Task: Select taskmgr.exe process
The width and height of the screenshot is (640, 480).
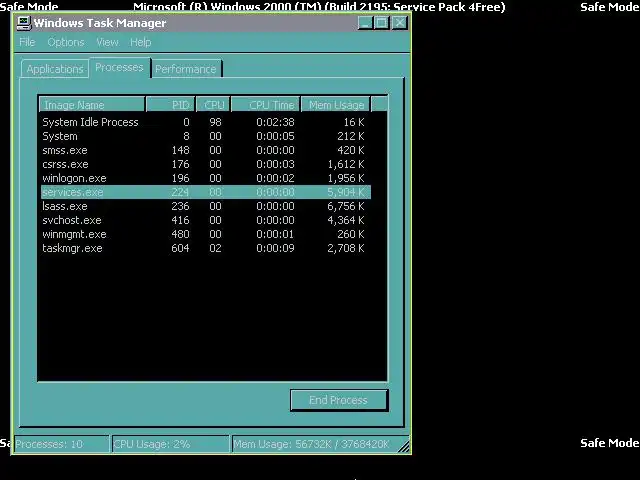Action: click(x=205, y=248)
